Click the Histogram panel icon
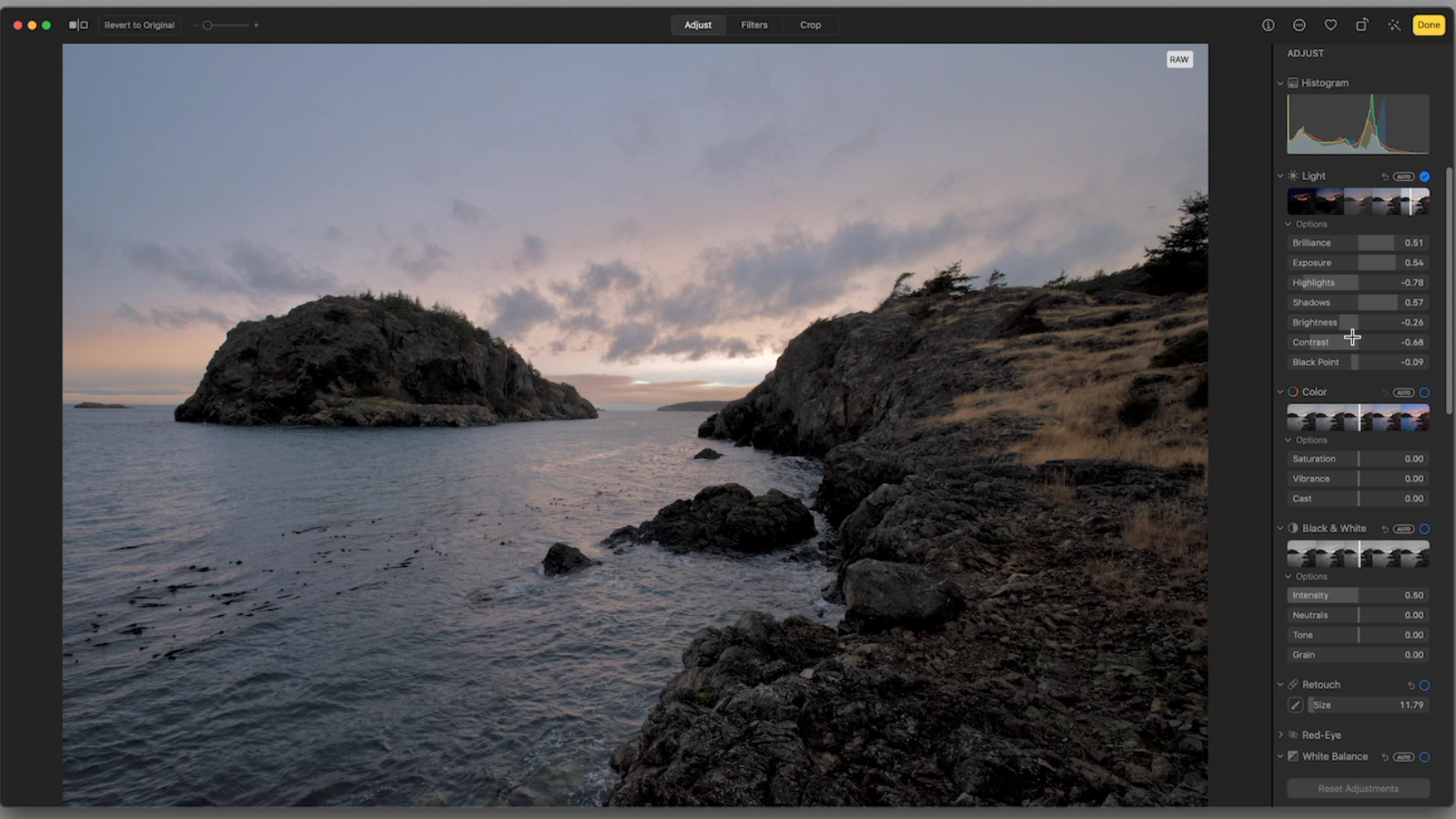This screenshot has width=1456, height=819. [x=1293, y=83]
